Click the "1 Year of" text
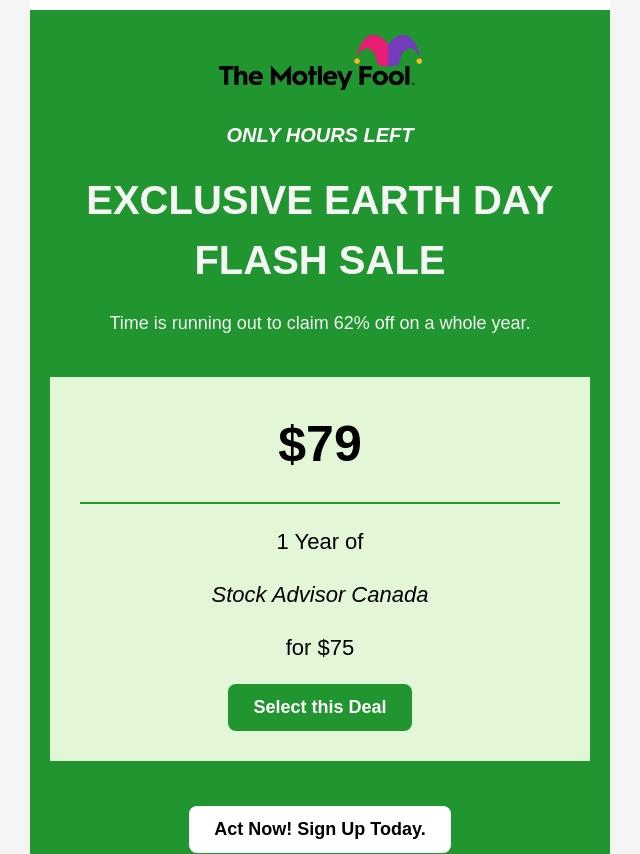This screenshot has width=640, height=854. (320, 542)
